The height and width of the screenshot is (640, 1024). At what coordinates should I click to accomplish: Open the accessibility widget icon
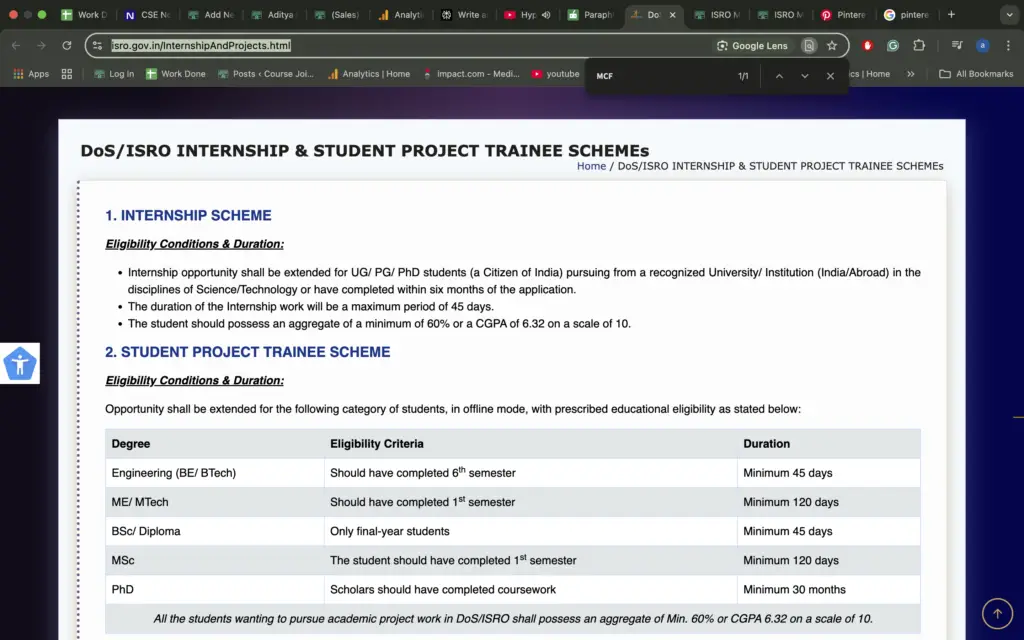[x=20, y=364]
